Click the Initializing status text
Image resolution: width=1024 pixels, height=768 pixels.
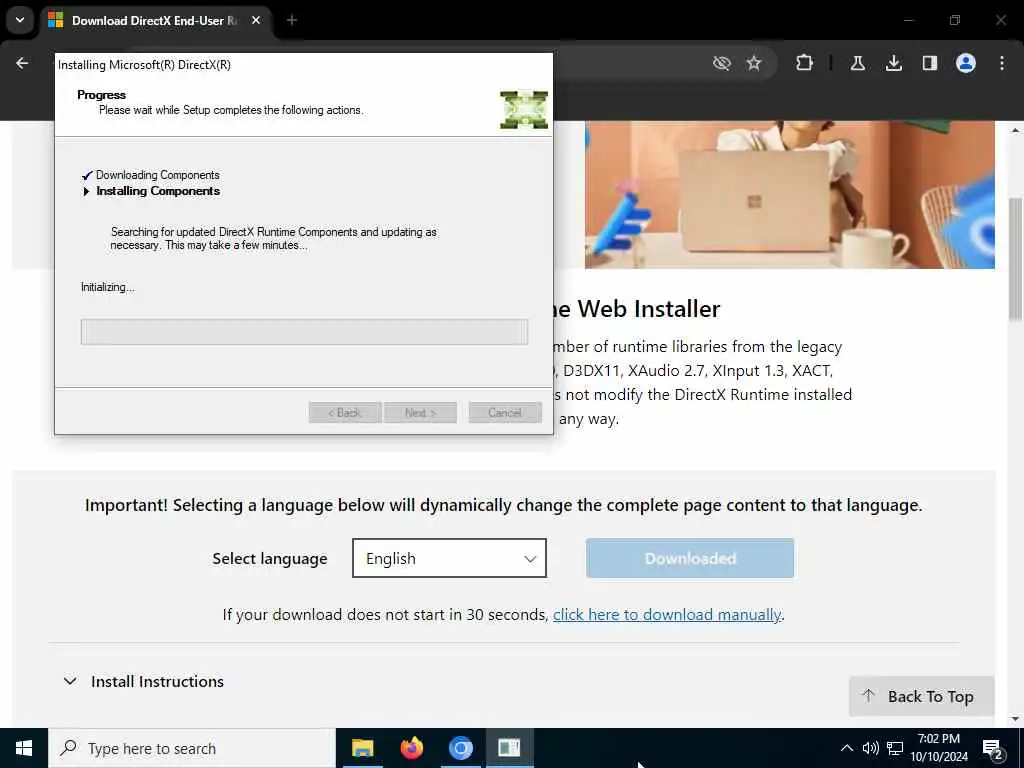(108, 287)
